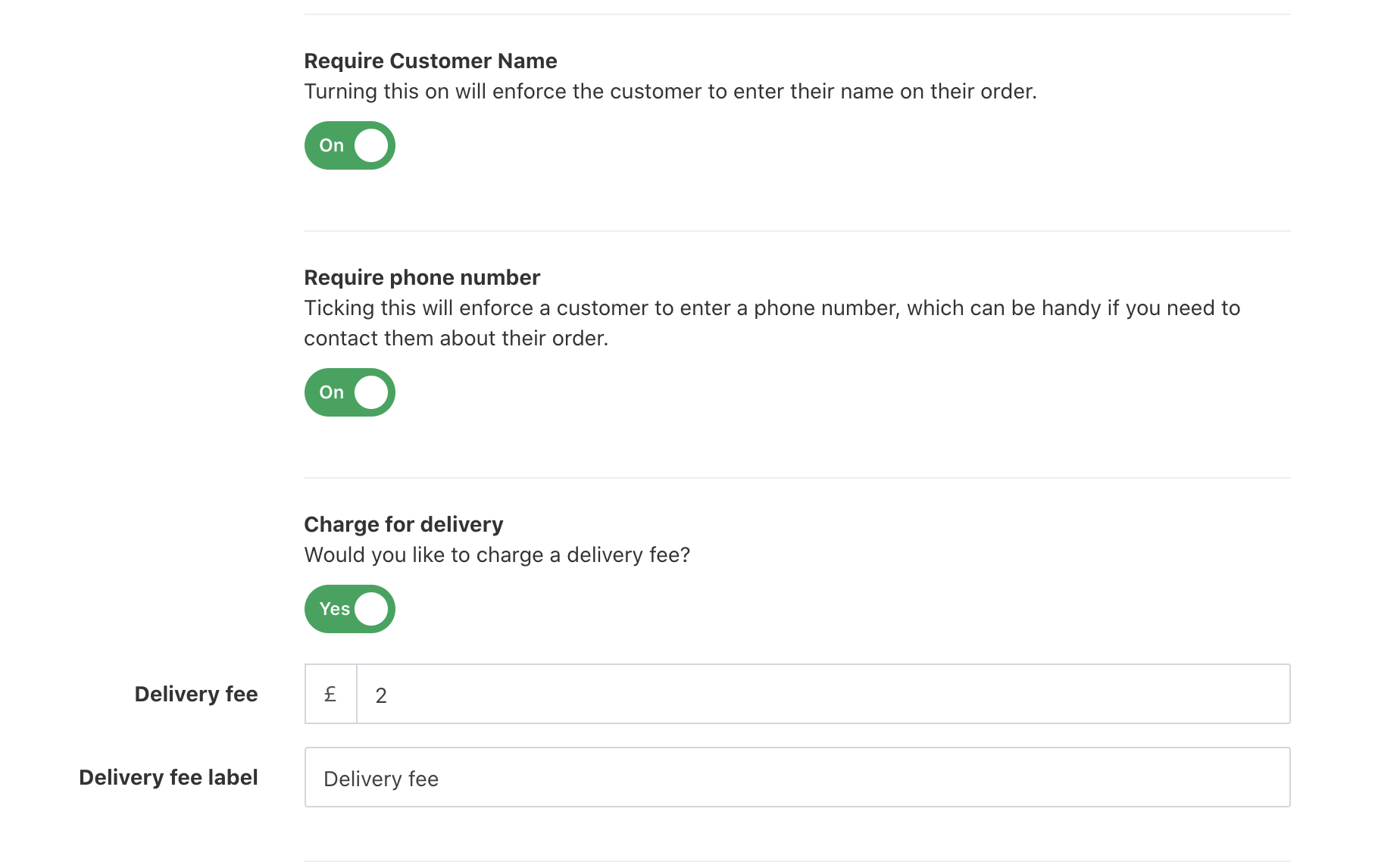The image size is (1400, 868).
Task: Click "On" text inside the phone number switch
Action: pyautogui.click(x=332, y=392)
